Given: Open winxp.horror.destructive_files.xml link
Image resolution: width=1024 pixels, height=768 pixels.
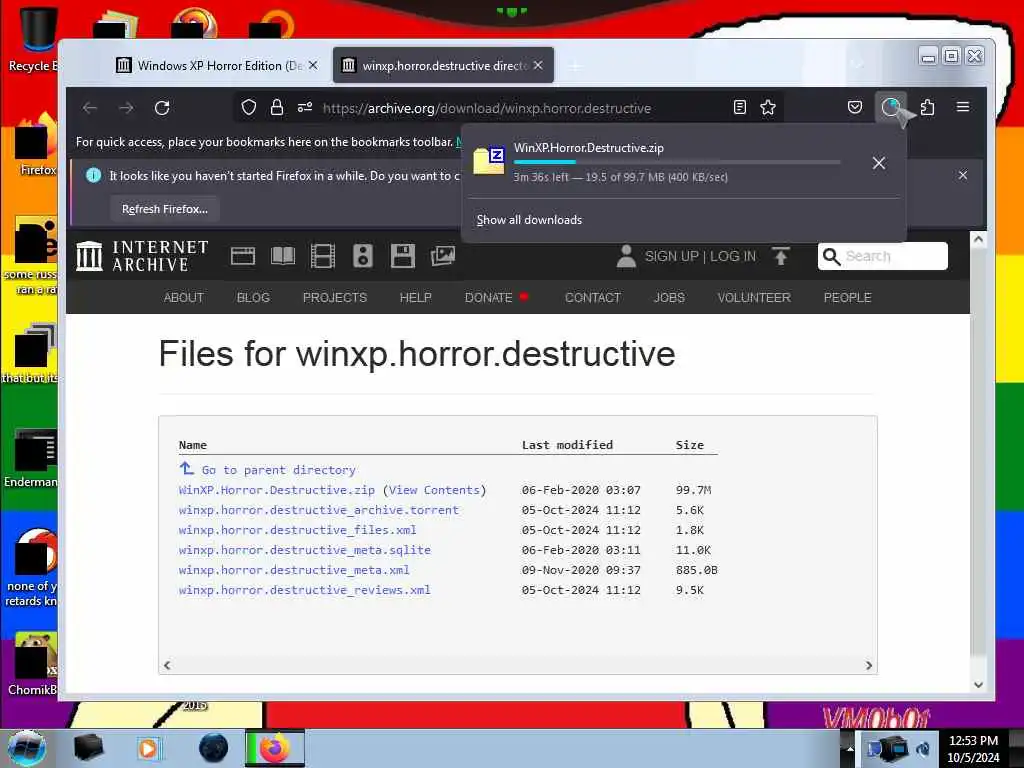Looking at the screenshot, I should tap(297, 530).
